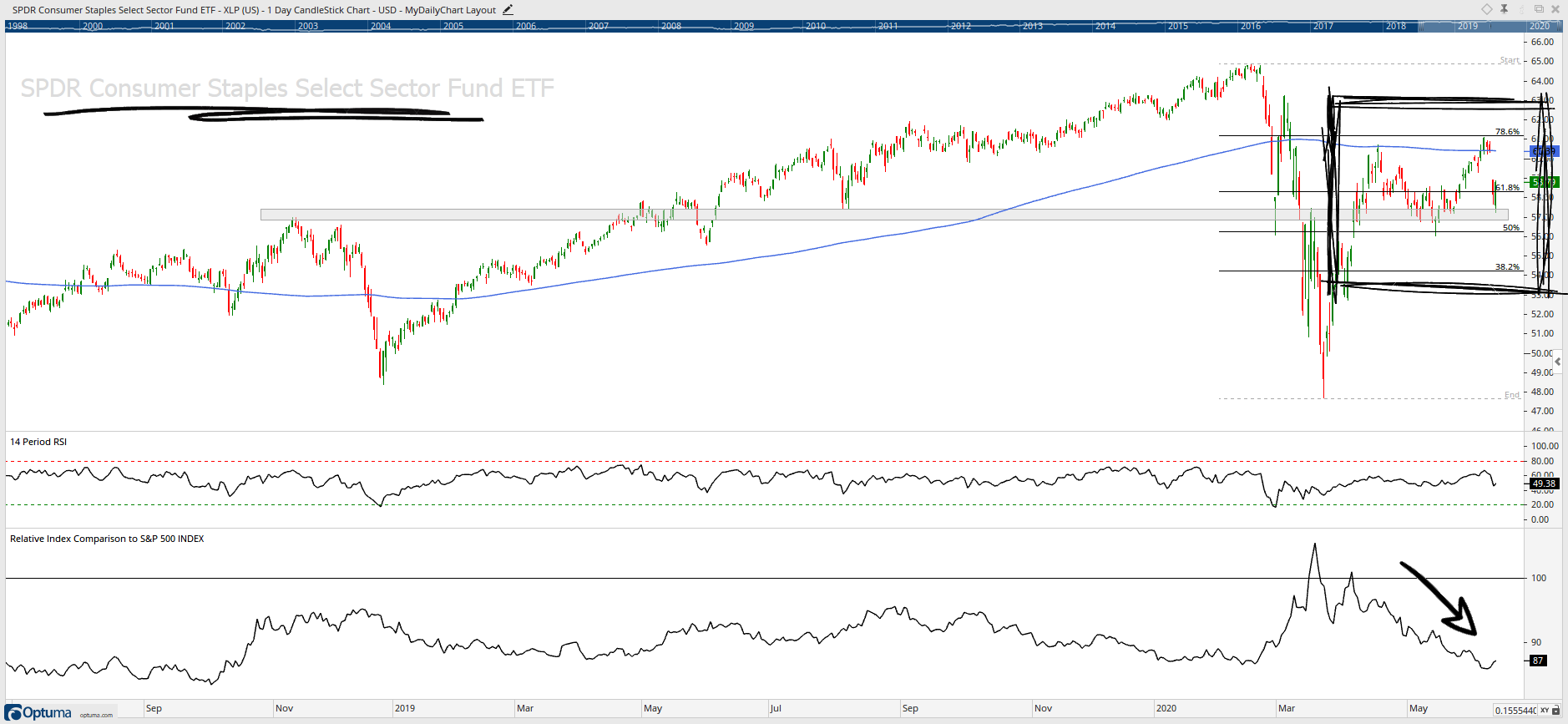The width and height of the screenshot is (1568, 724).
Task: Click the Fibonacci 'Start' label
Action: click(x=1510, y=60)
